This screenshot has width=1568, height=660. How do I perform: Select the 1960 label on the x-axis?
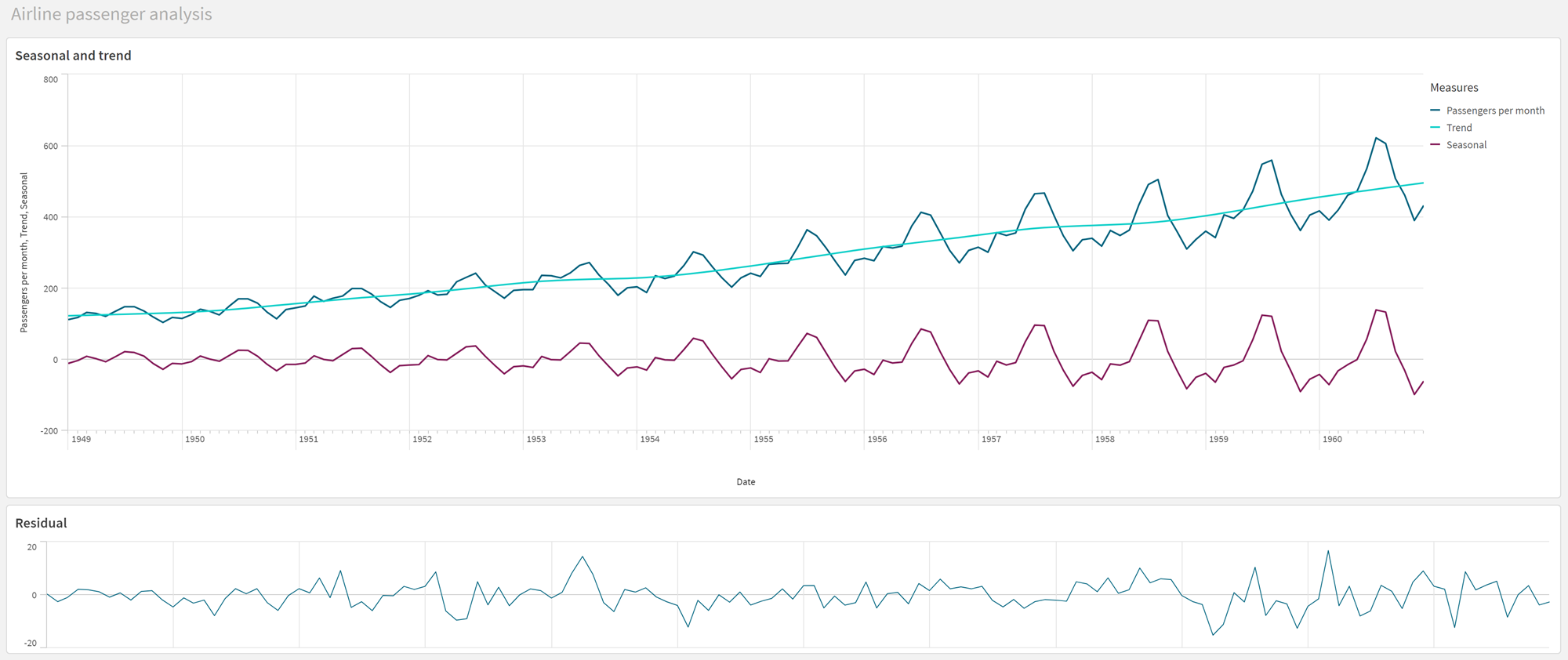(1332, 439)
